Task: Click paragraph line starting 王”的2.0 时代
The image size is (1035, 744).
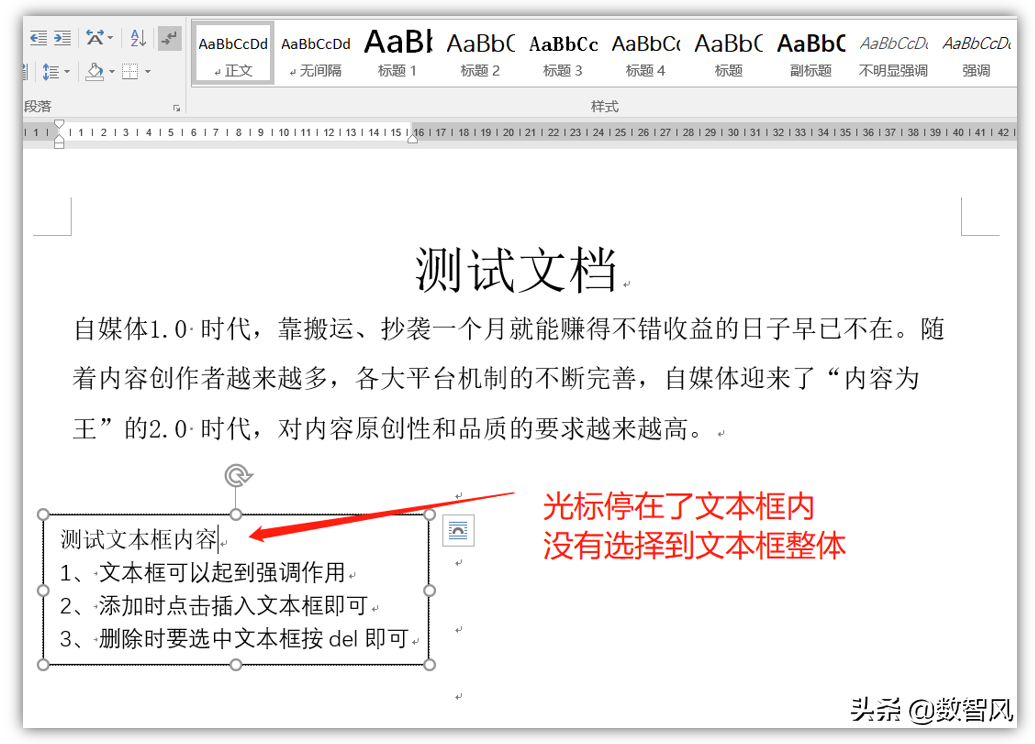Action: coord(387,428)
